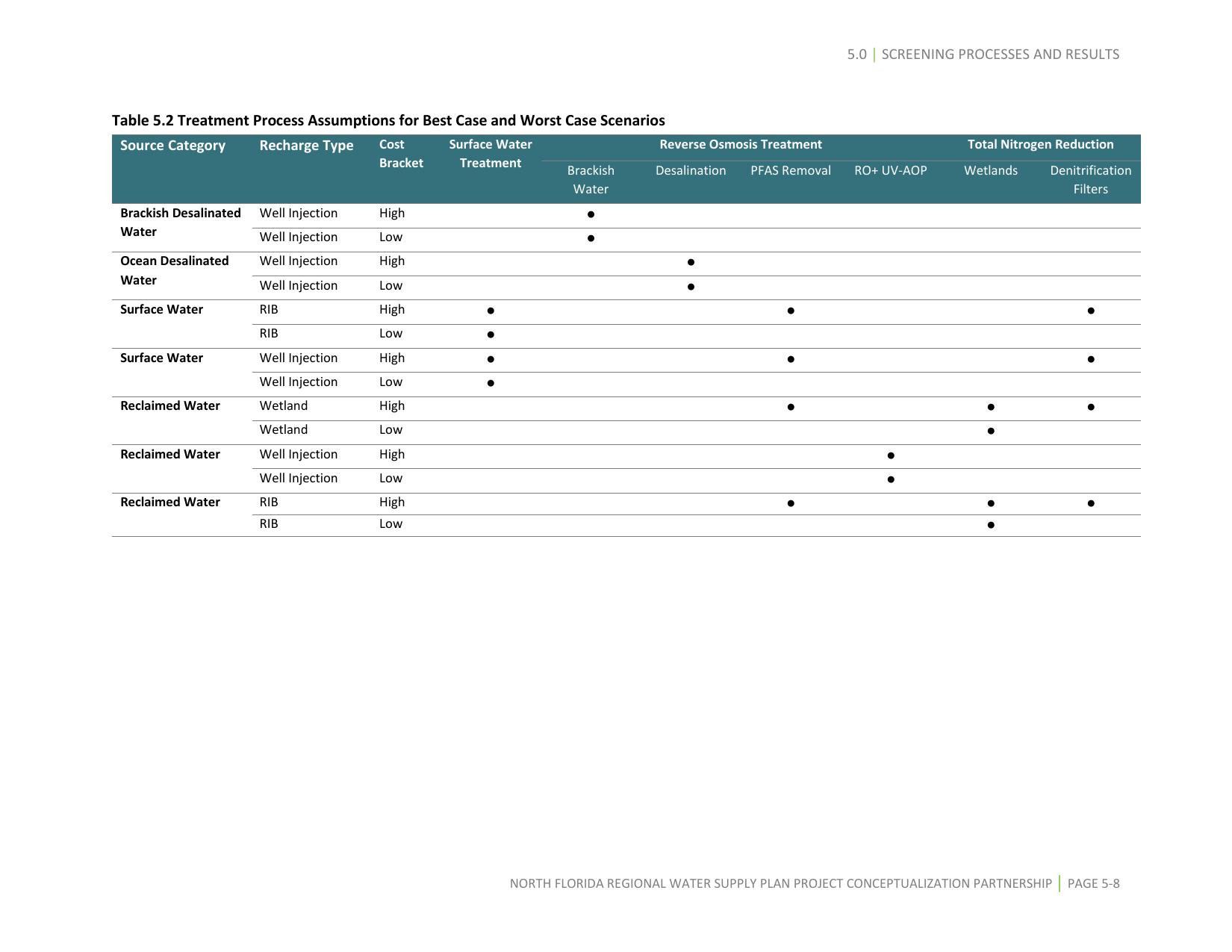Select the footer text showing Page 5-8
This screenshot has width=1232, height=952.
1094,883
